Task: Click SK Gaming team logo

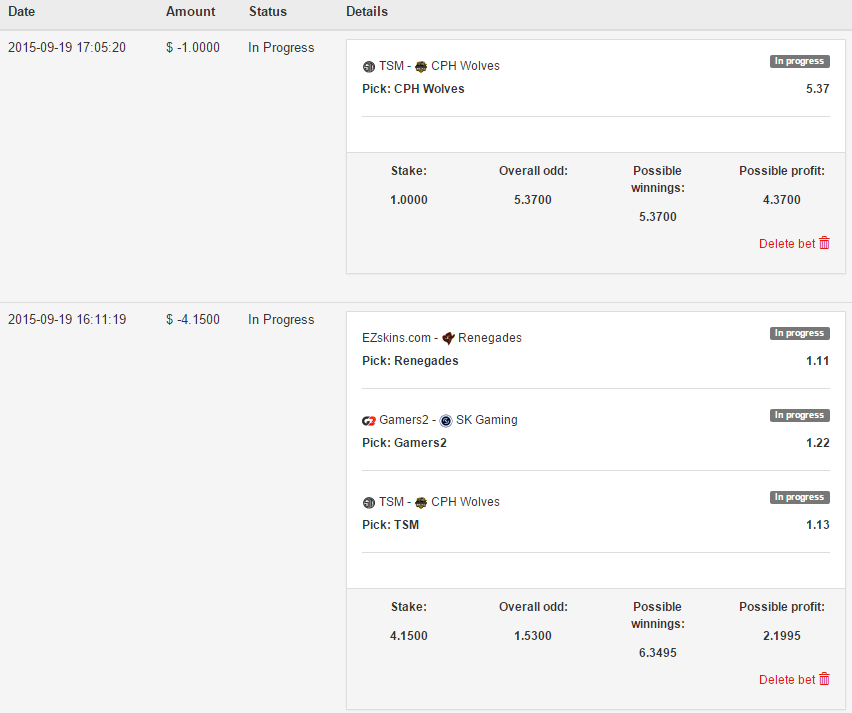Action: [x=446, y=421]
